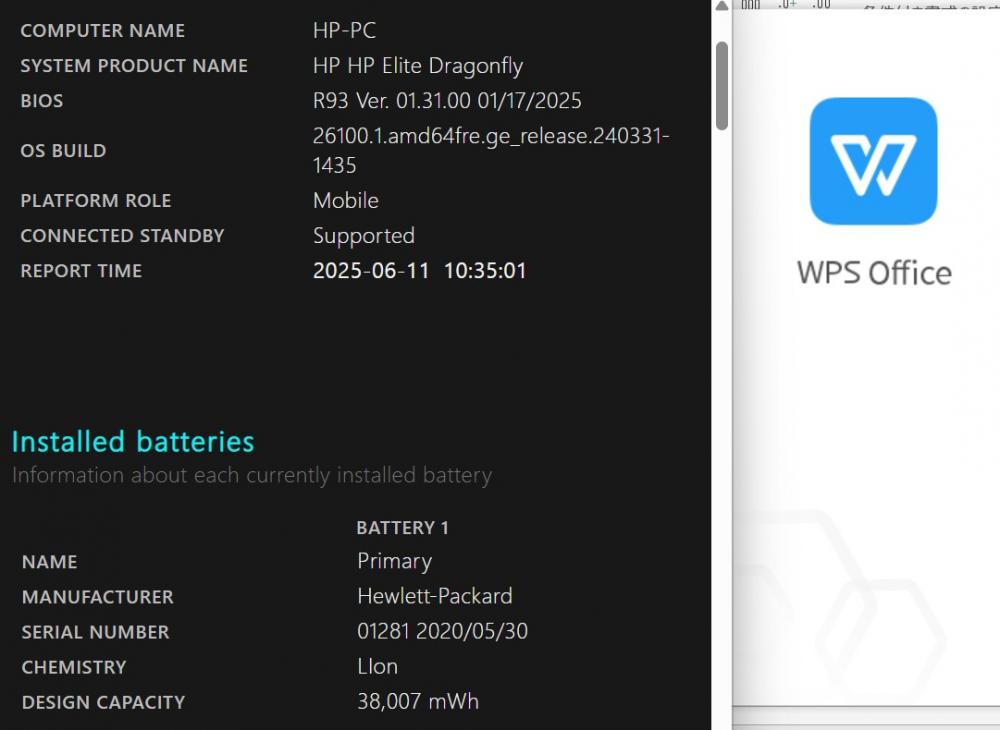Click the "REPORT TIME" label
This screenshot has width=1000, height=730.
(x=81, y=271)
